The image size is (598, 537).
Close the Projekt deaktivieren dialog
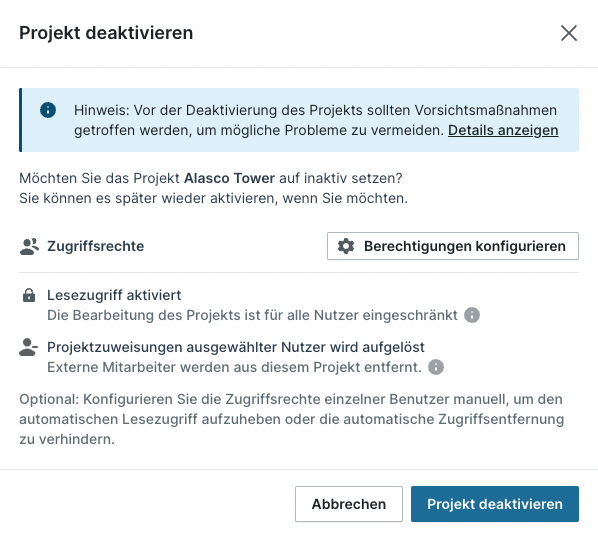click(x=569, y=33)
